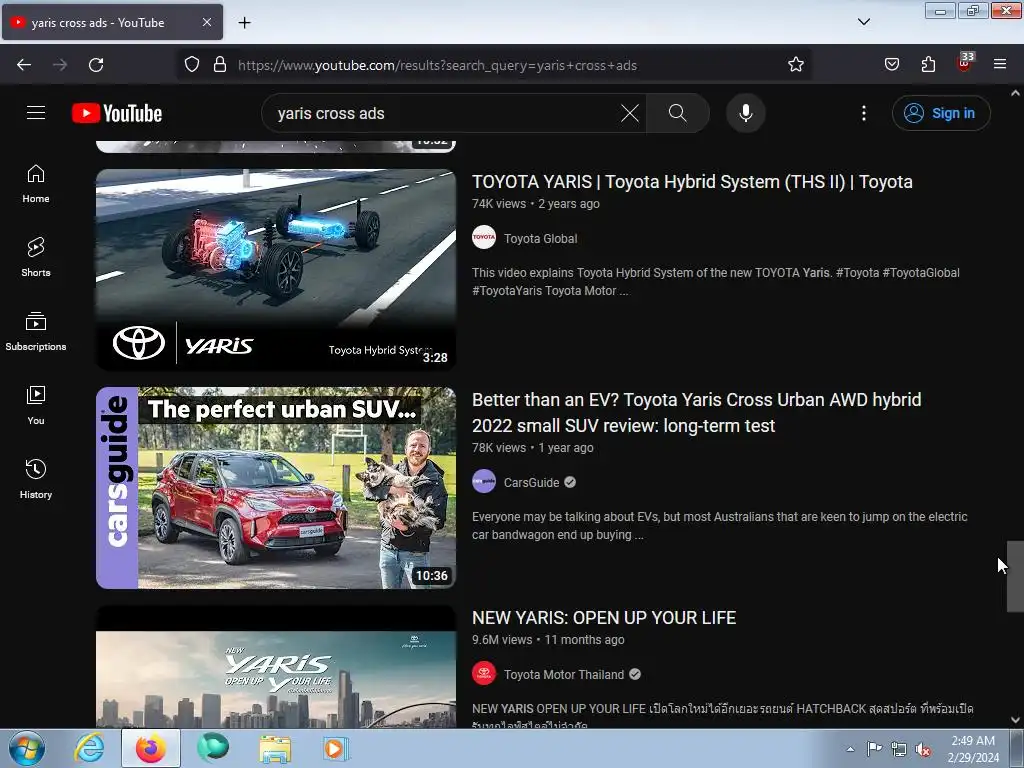Open a new browser tab

click(244, 23)
